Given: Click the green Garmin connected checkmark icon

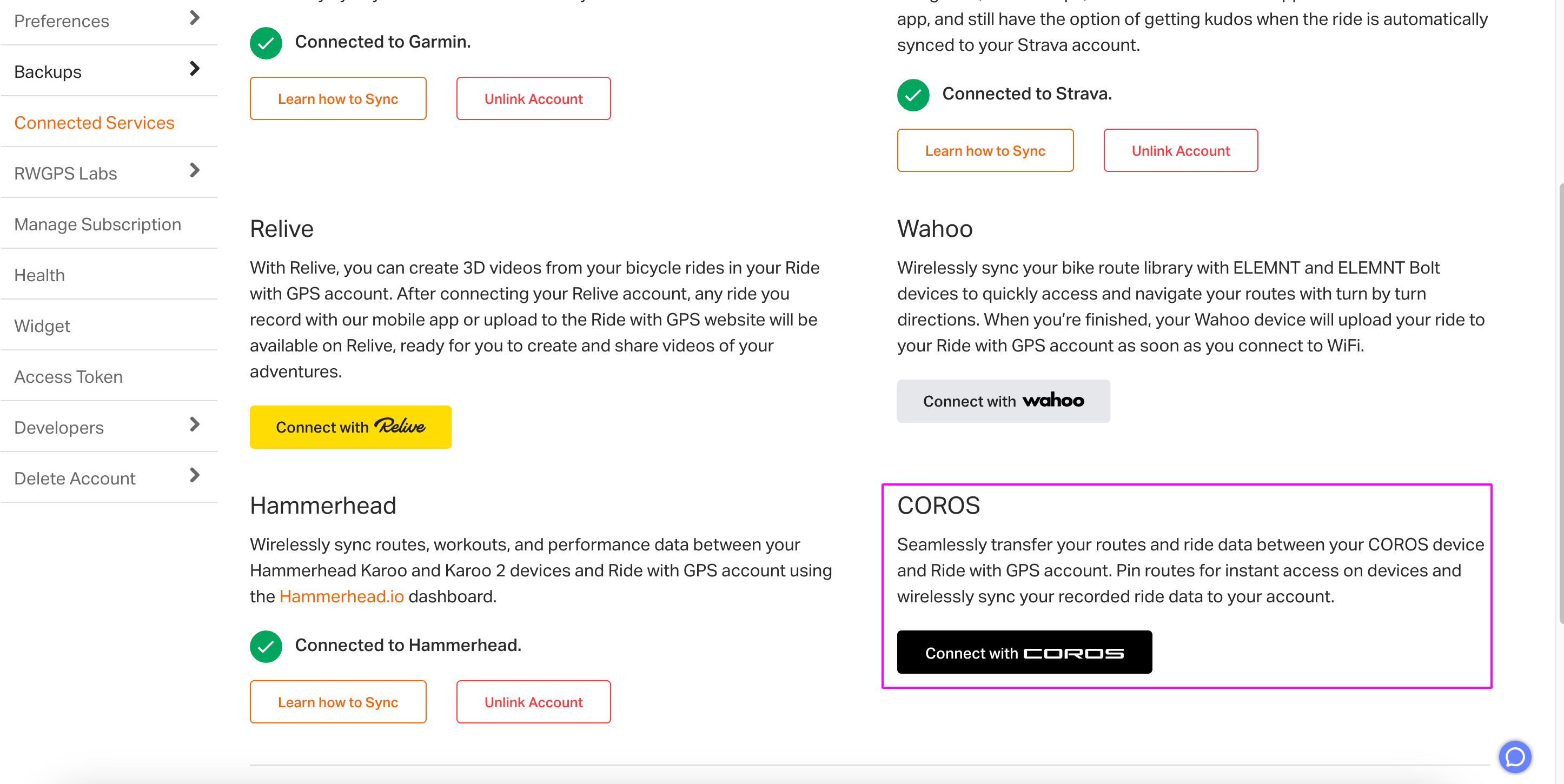Looking at the screenshot, I should 266,43.
